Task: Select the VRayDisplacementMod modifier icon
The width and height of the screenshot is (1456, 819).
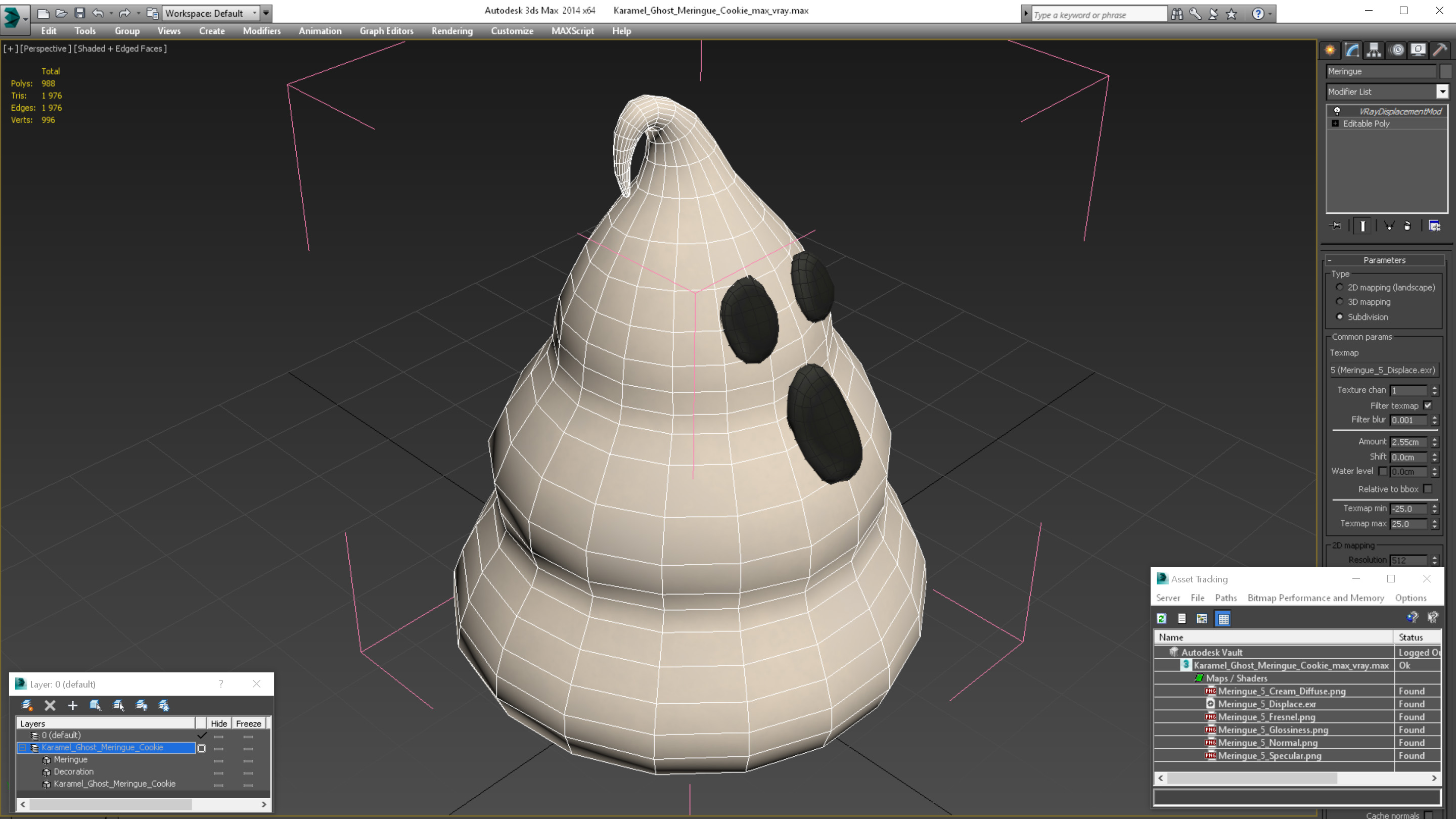Action: [x=1338, y=111]
